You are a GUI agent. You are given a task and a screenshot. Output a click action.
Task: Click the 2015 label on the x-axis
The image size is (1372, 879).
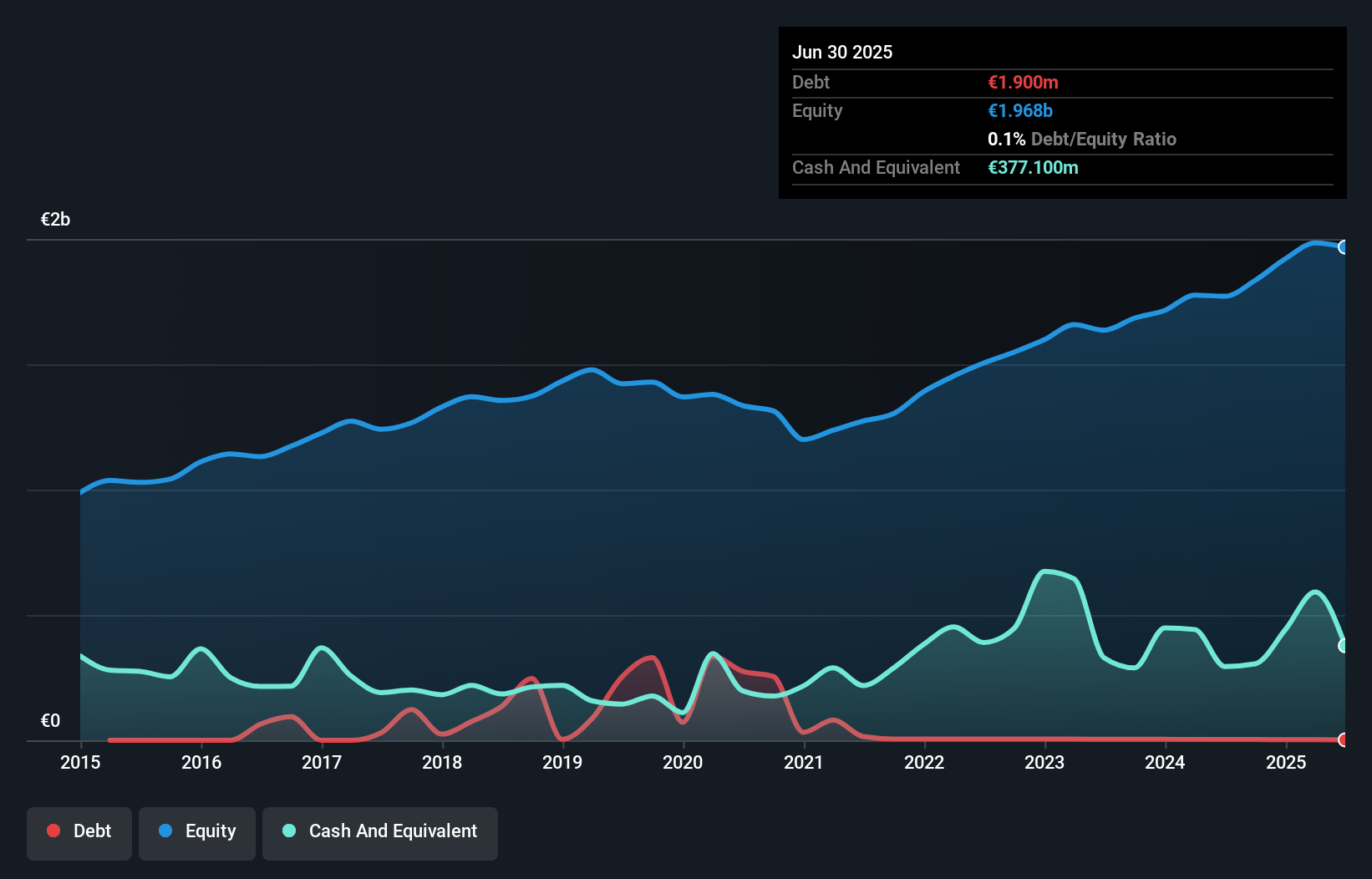pos(79,763)
